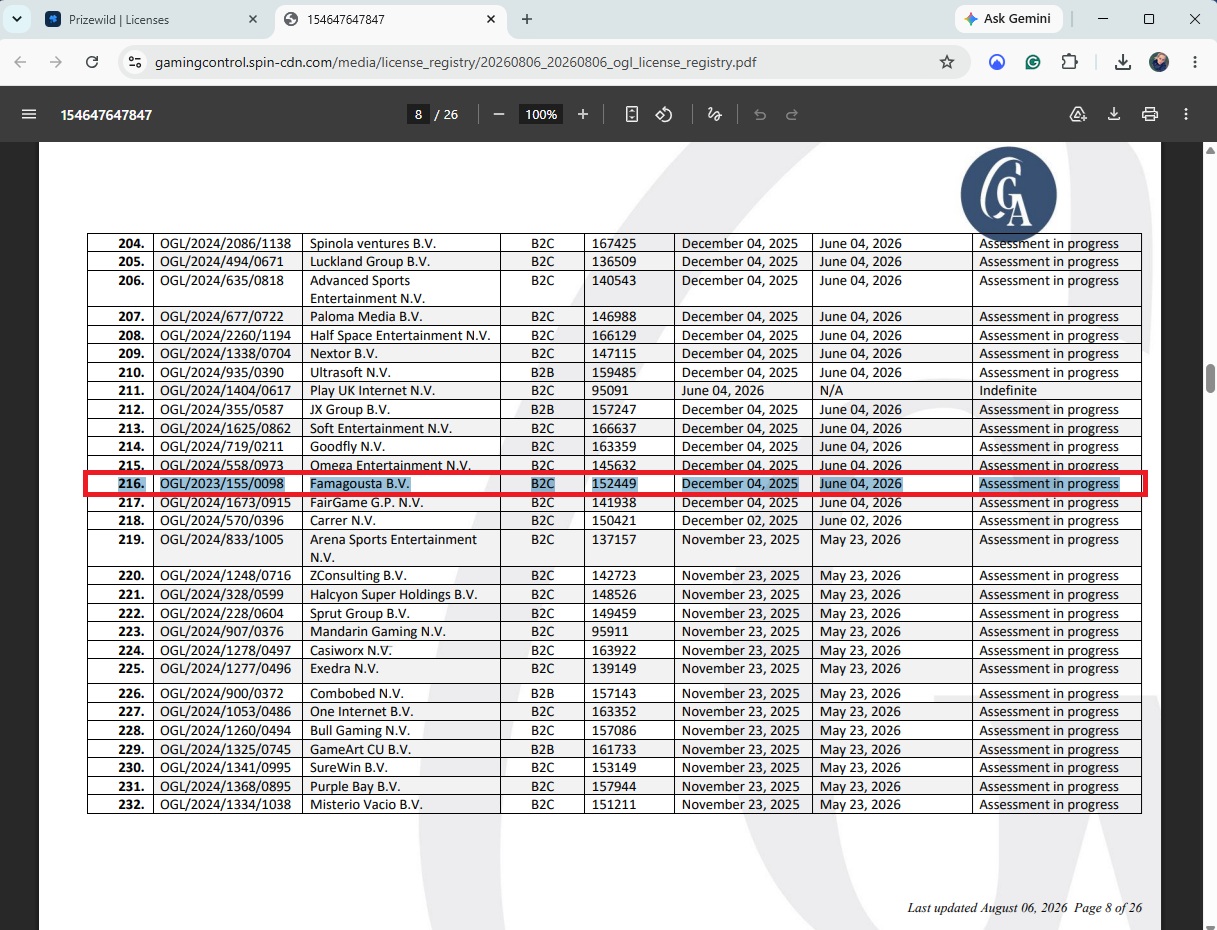1217x930 pixels.
Task: Click OGL/2023/155/0098 license number
Action: [x=222, y=483]
